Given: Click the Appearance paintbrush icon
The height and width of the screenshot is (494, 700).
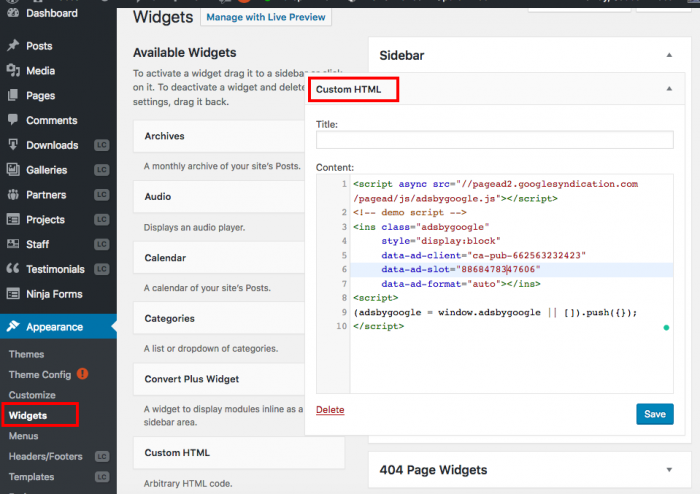Looking at the screenshot, I should [12, 327].
